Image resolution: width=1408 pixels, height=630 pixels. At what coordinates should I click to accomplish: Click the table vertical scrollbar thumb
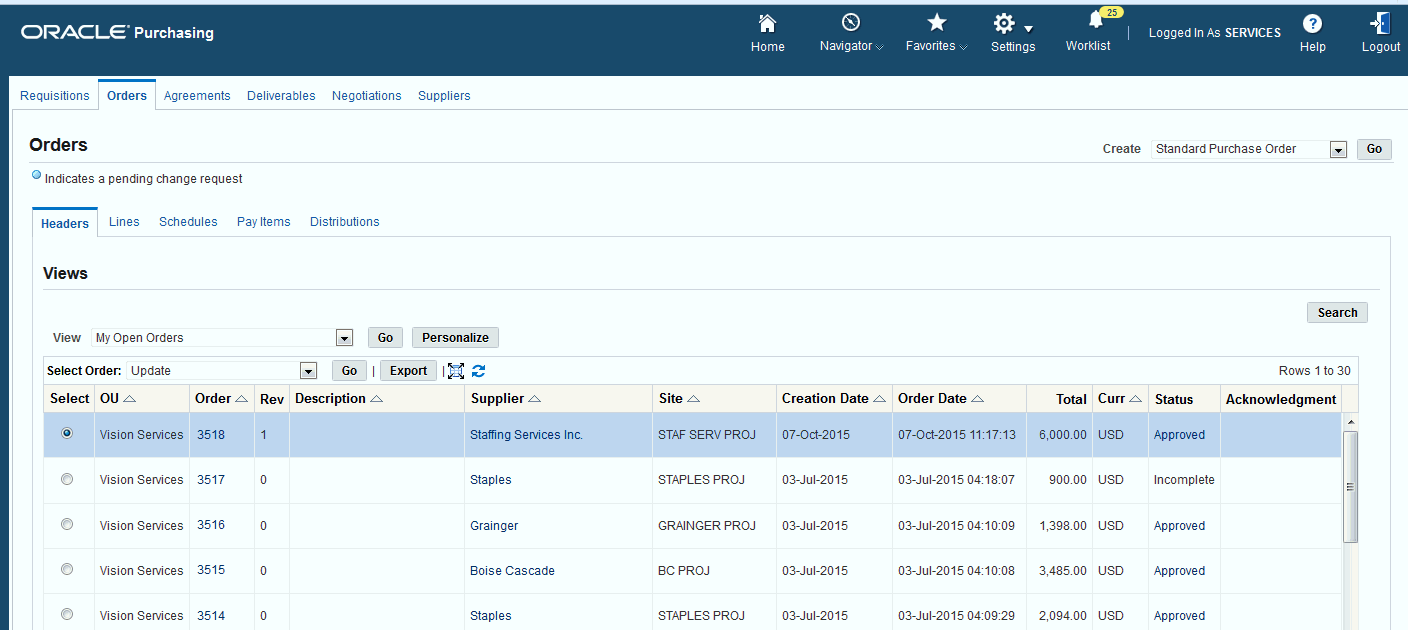(x=1350, y=487)
